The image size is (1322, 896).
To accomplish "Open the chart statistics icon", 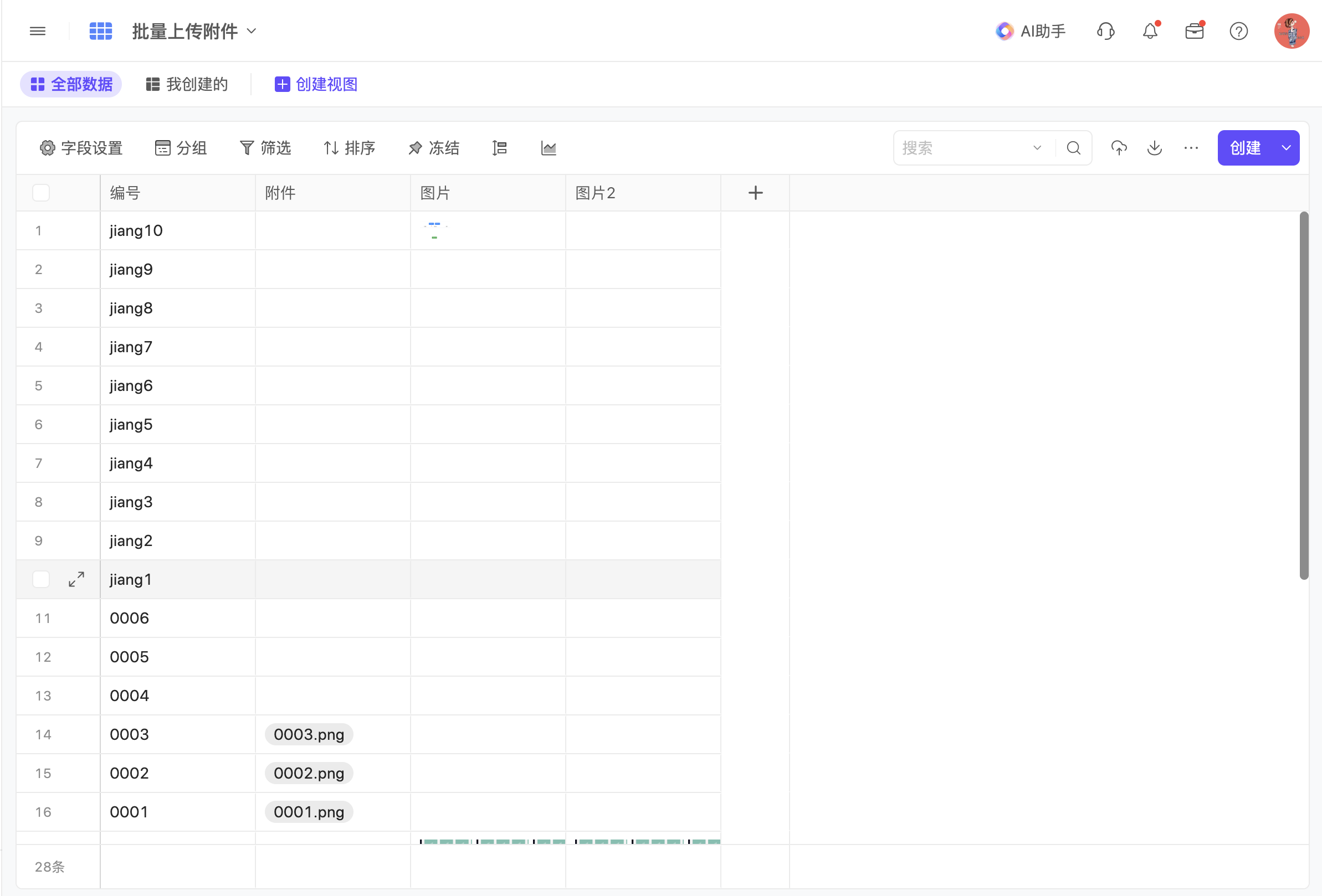I will click(x=549, y=148).
